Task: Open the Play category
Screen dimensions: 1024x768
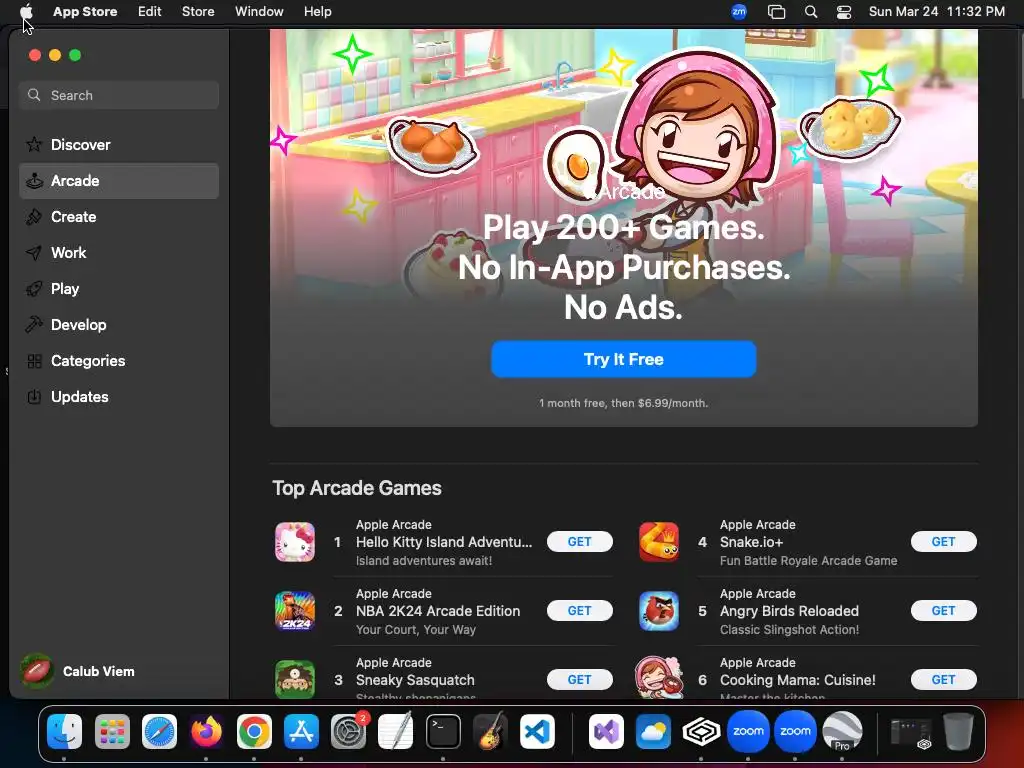Action: pyautogui.click(x=119, y=289)
